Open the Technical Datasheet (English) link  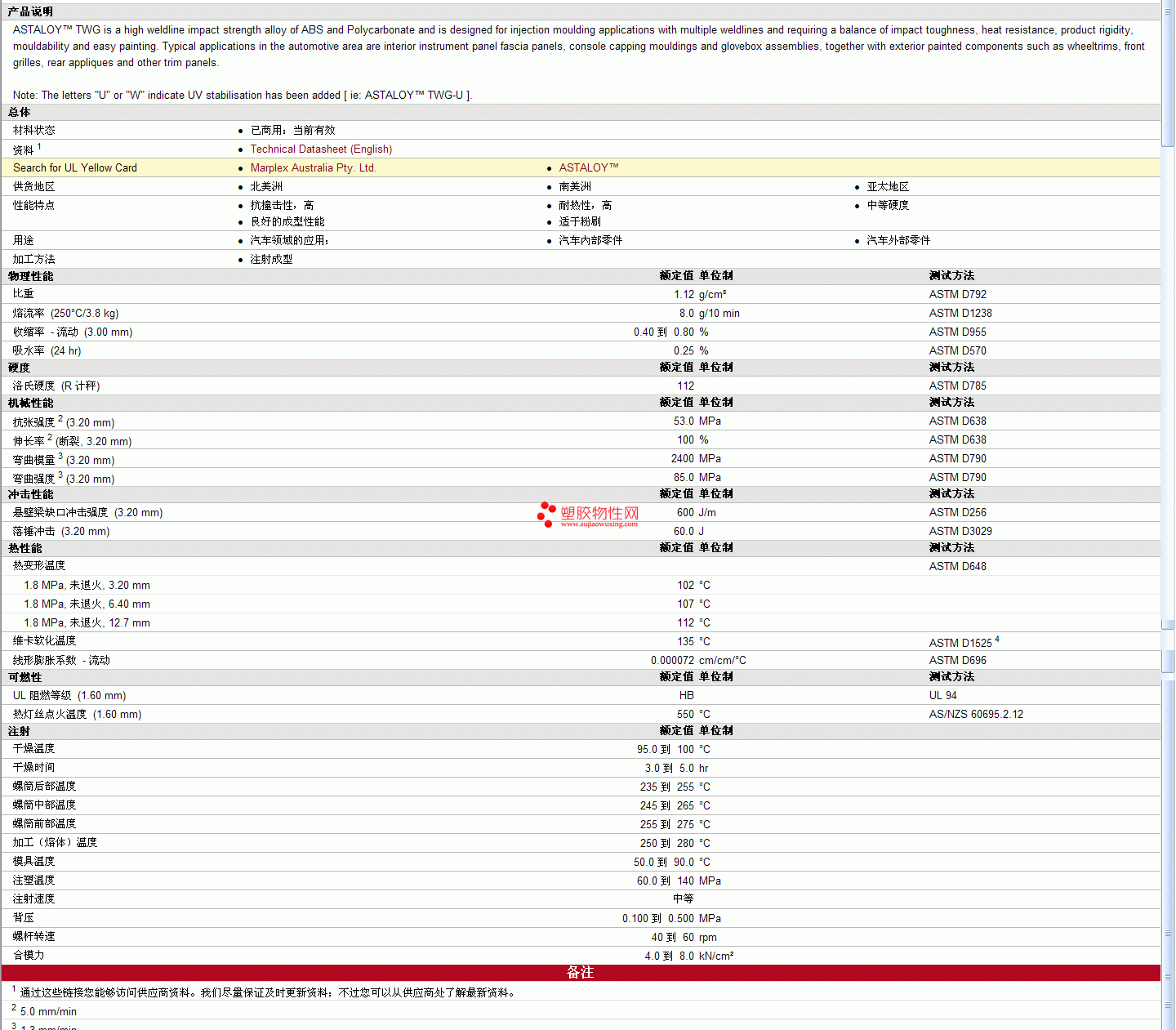pyautogui.click(x=321, y=149)
